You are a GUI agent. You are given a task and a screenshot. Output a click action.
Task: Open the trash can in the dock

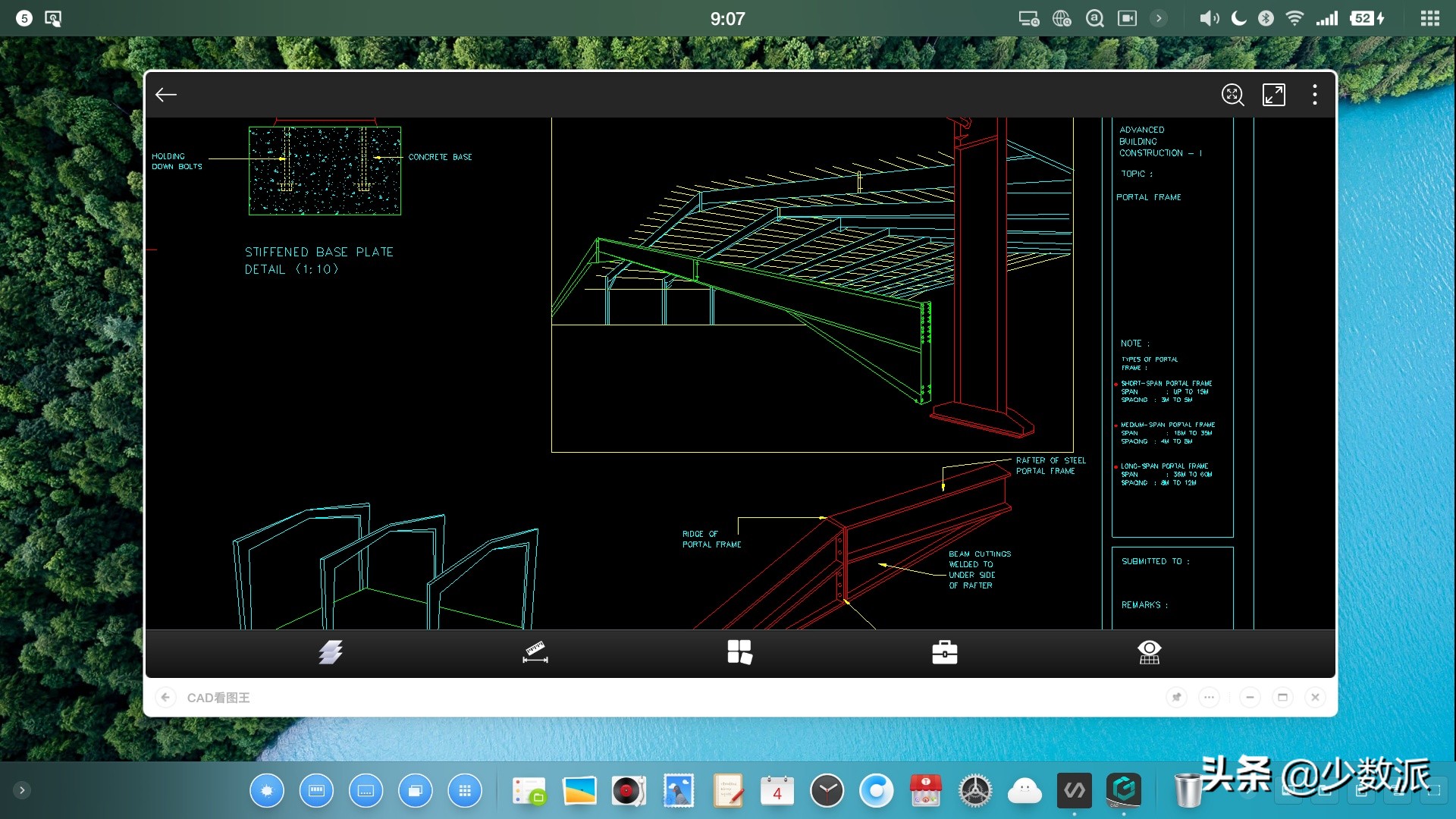point(1187,791)
